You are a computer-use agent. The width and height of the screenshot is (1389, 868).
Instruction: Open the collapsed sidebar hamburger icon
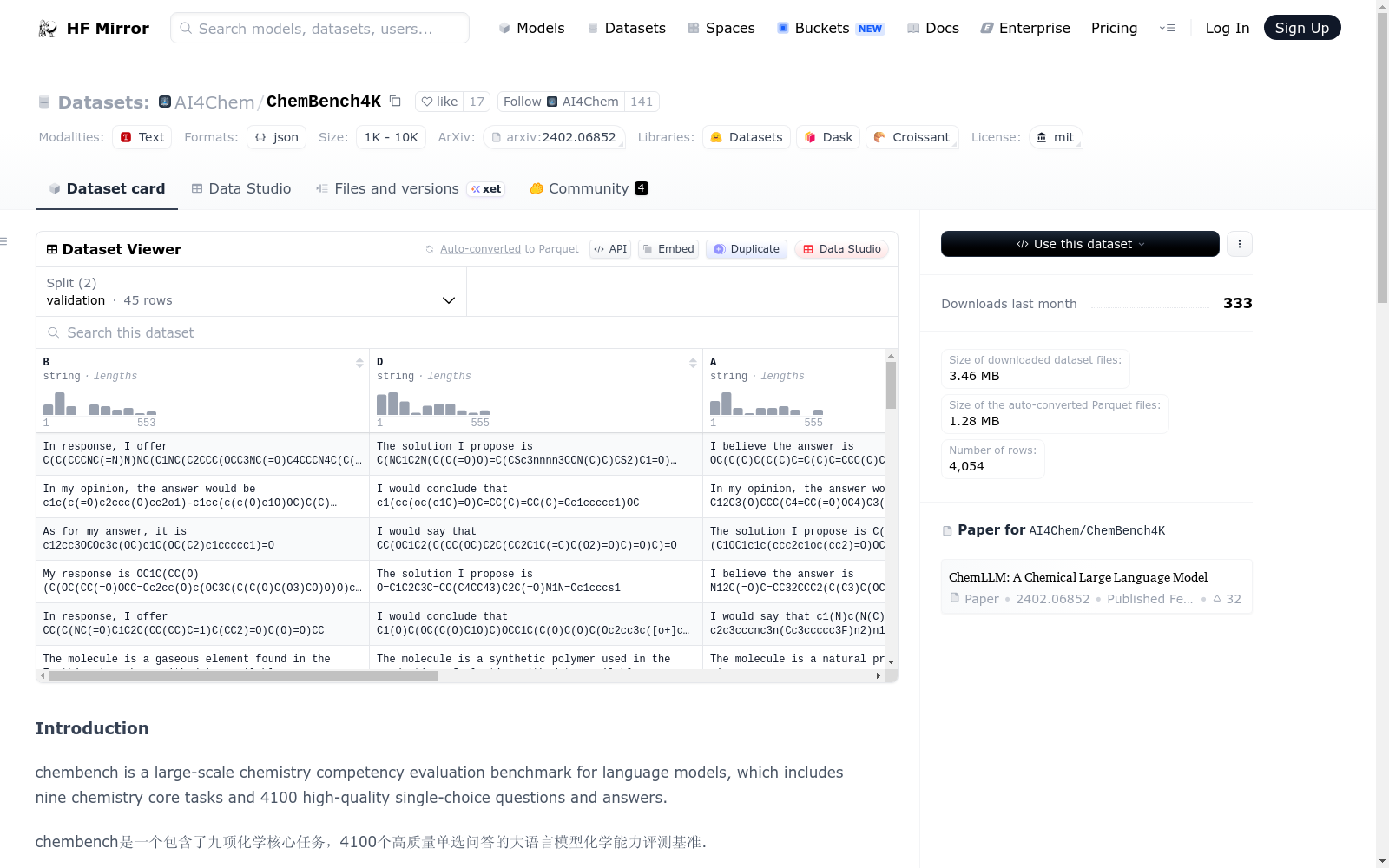[3, 241]
